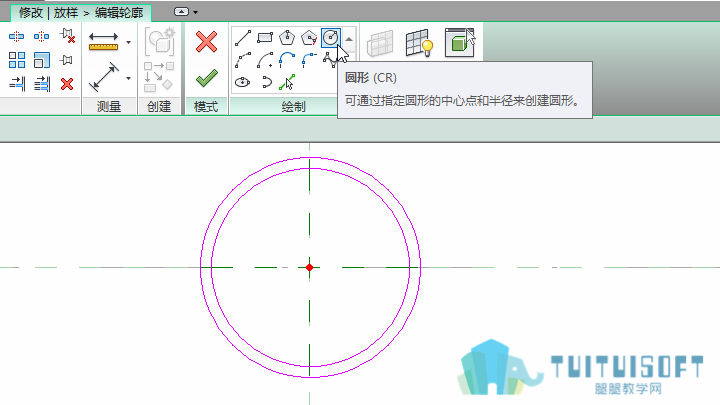Click the 修改 | 放样 > 编辑轮廓 tab

point(81,13)
